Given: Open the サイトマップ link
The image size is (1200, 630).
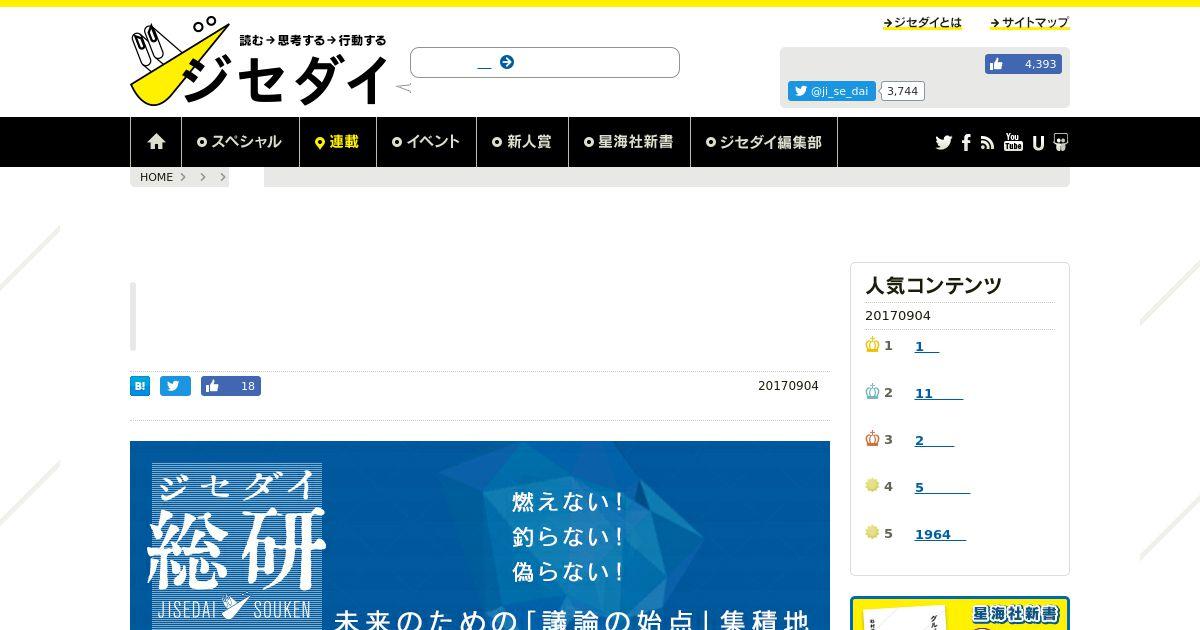Looking at the screenshot, I should [x=1029, y=22].
